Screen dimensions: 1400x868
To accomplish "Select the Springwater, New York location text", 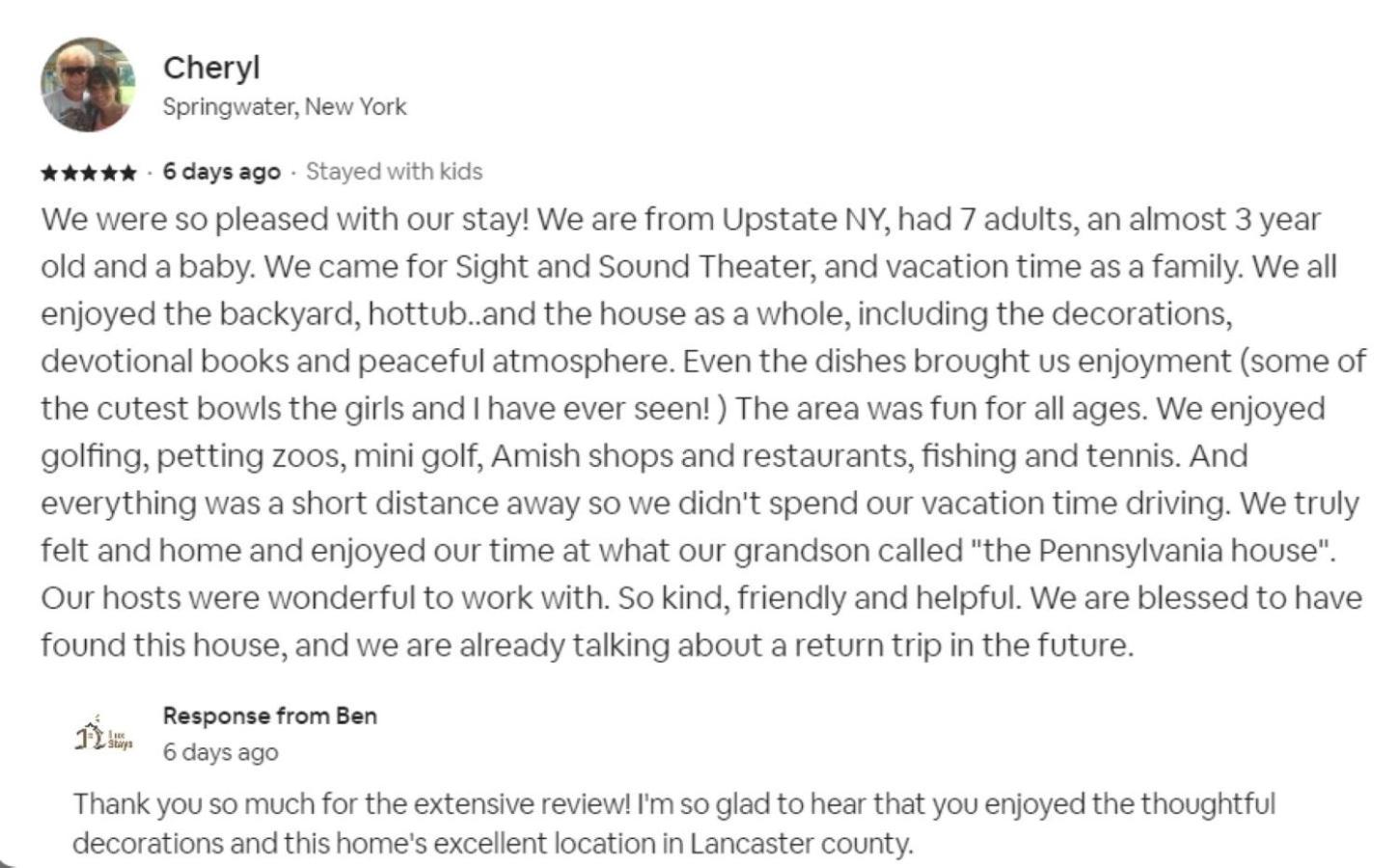I will (285, 106).
